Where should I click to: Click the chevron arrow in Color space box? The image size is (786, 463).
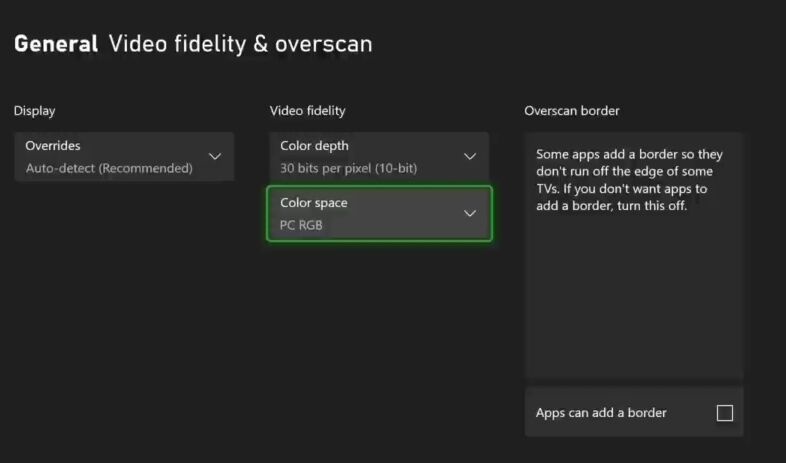[x=470, y=213]
